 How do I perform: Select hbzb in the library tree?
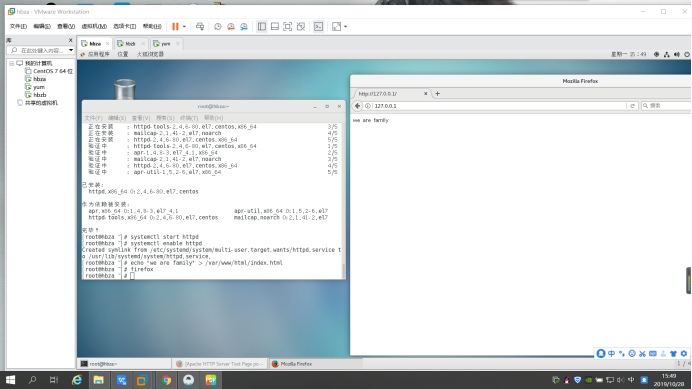pyautogui.click(x=40, y=95)
